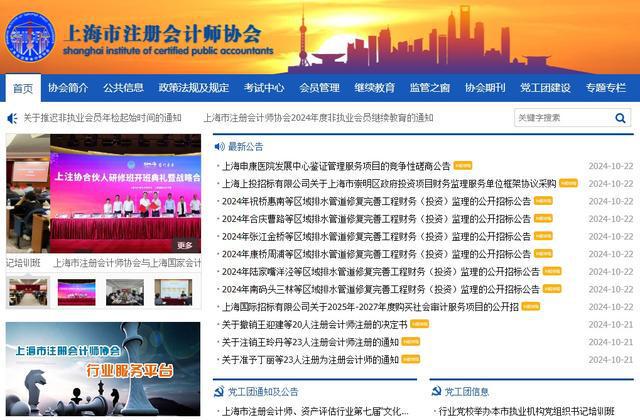640x420 pixels.
Task: Click the party emblem beside 党工团信息
Action: pos(436,391)
